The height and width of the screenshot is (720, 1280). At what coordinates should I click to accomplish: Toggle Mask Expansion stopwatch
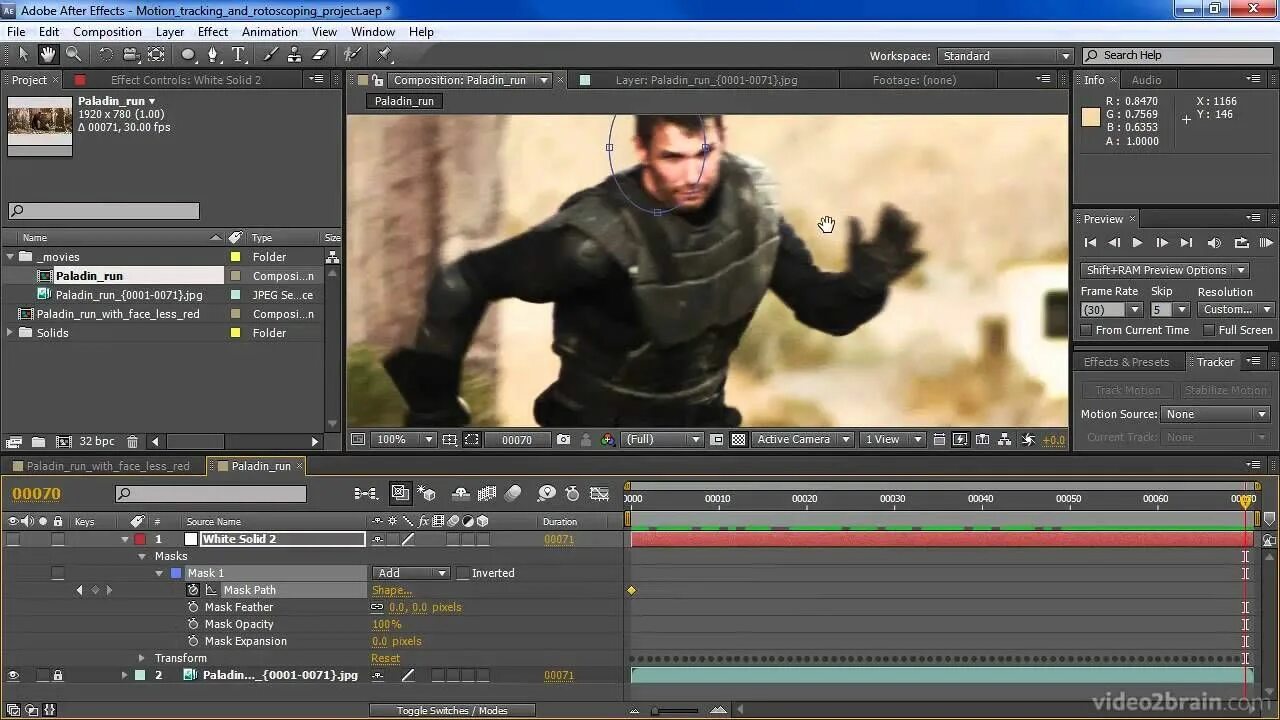coord(193,641)
